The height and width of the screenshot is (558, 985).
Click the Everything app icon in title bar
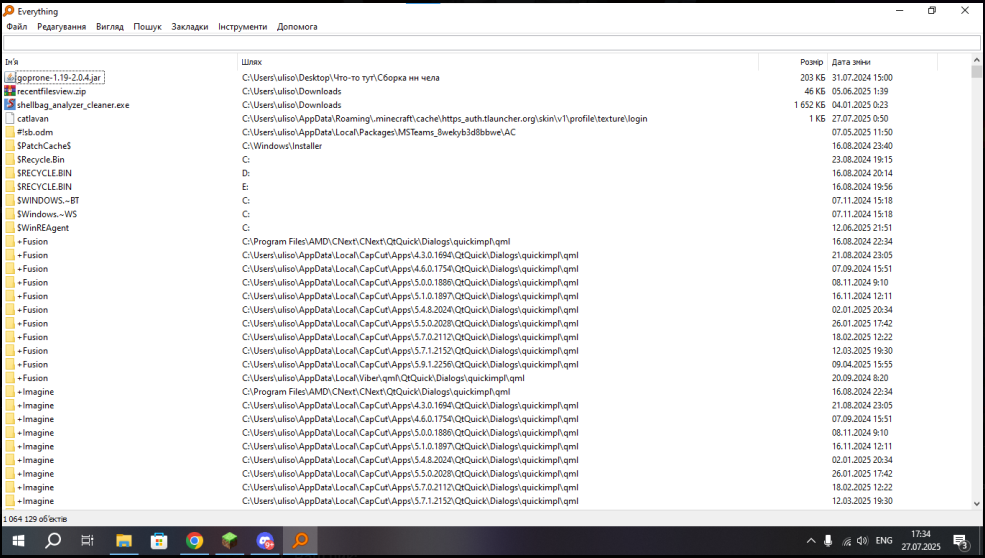click(x=9, y=11)
